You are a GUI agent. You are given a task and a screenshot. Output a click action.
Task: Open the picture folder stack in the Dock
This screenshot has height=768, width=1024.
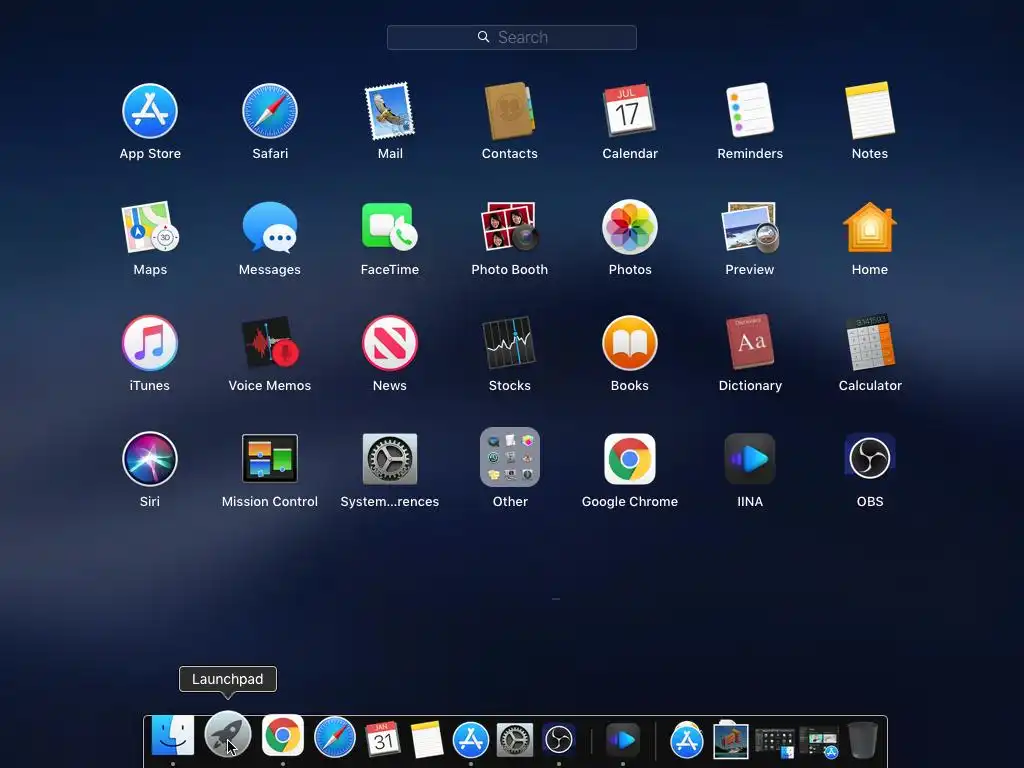click(730, 740)
